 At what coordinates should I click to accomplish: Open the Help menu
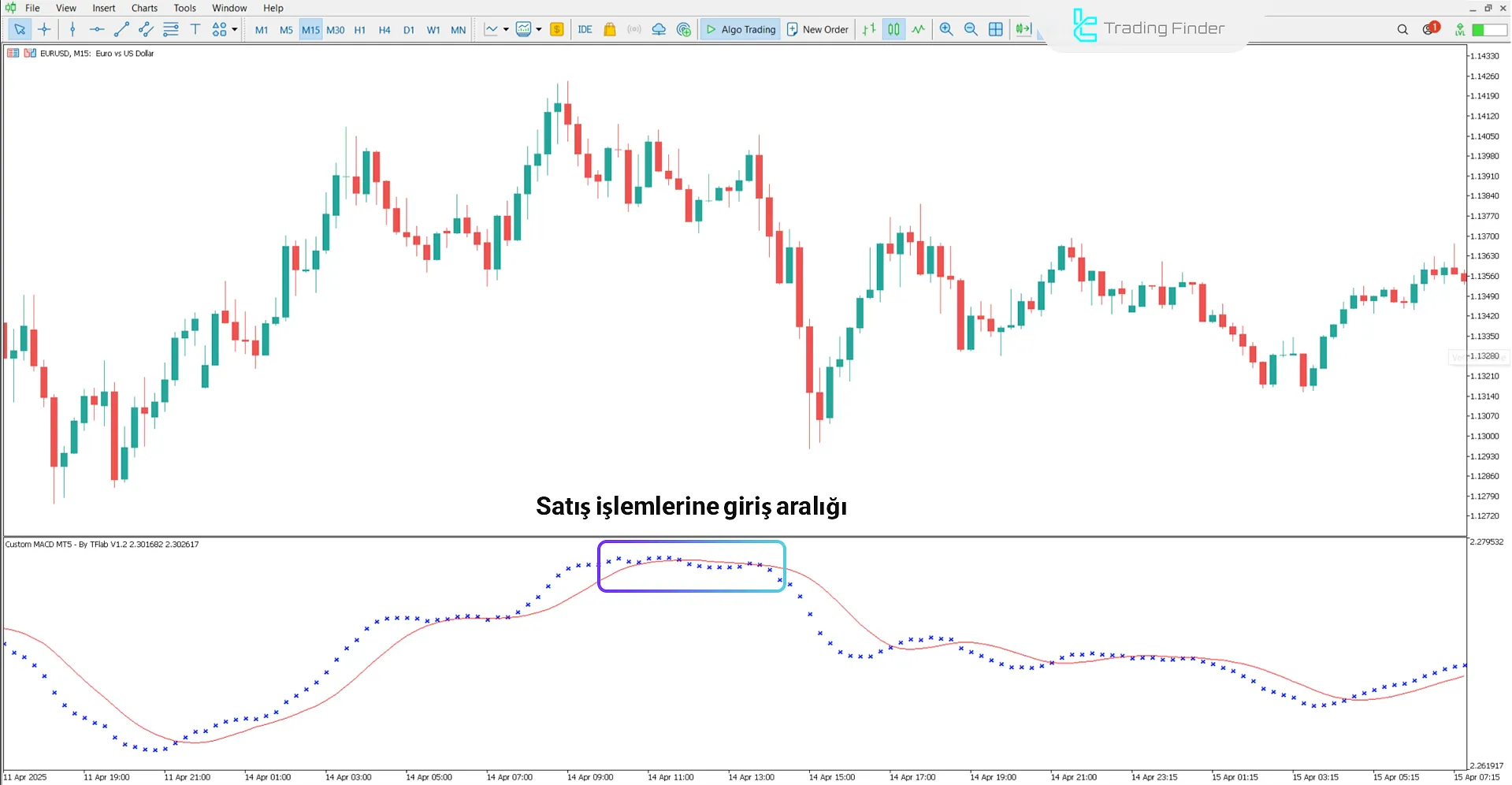coord(273,8)
